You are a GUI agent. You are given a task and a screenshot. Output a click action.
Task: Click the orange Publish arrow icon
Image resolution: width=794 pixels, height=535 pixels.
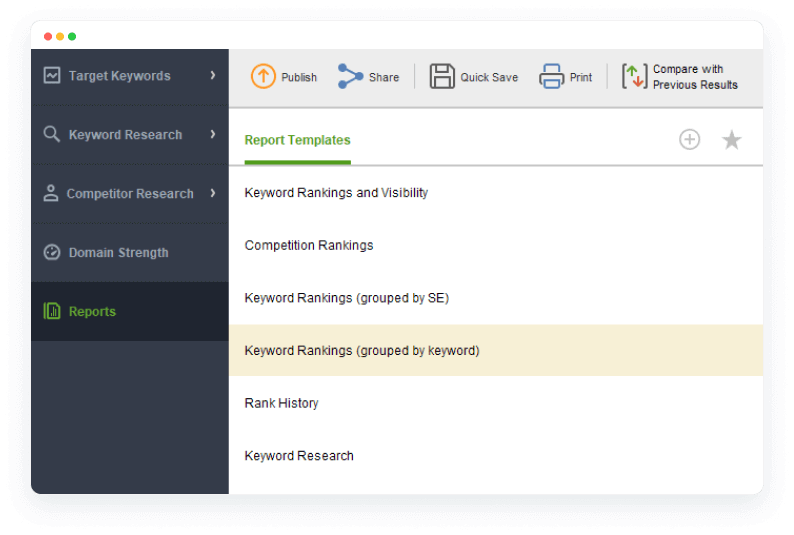click(x=263, y=76)
